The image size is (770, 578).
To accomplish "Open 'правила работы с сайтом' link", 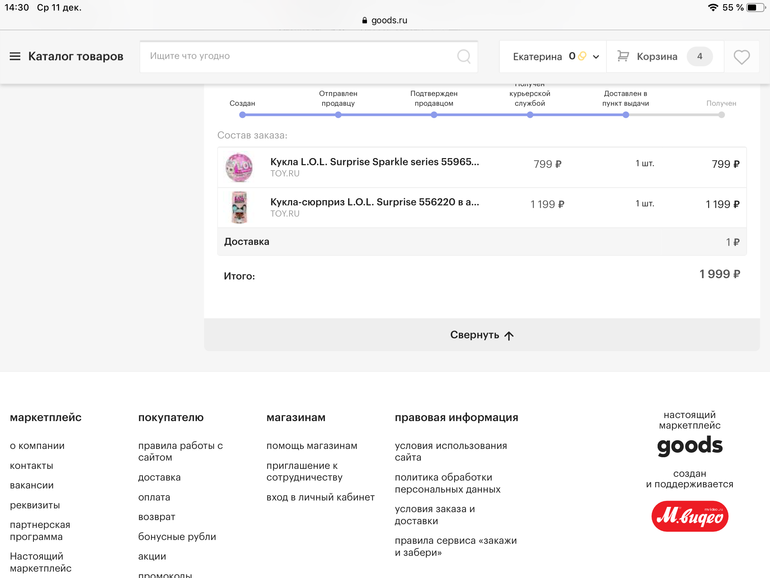I will coord(180,451).
